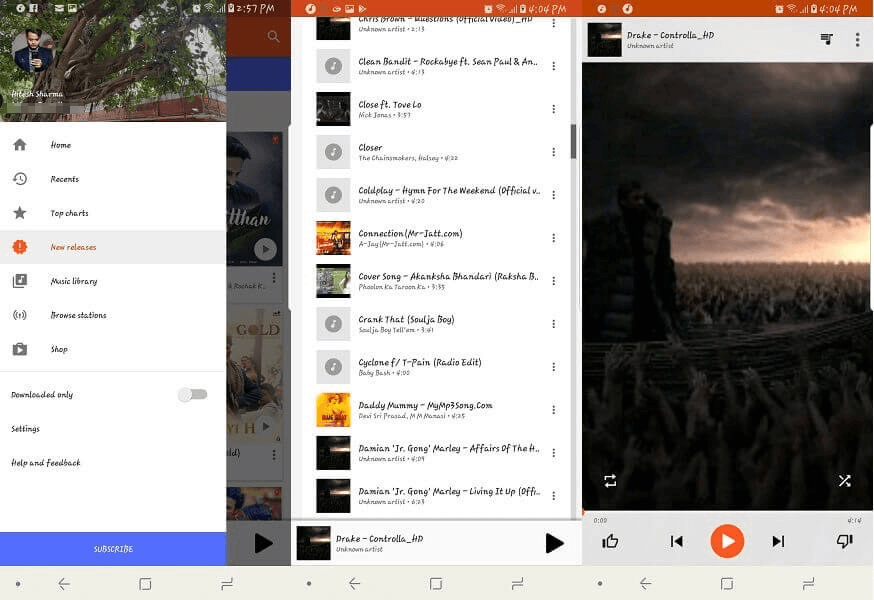Go to the previous track
This screenshot has height=600, width=874.
pyautogui.click(x=677, y=541)
